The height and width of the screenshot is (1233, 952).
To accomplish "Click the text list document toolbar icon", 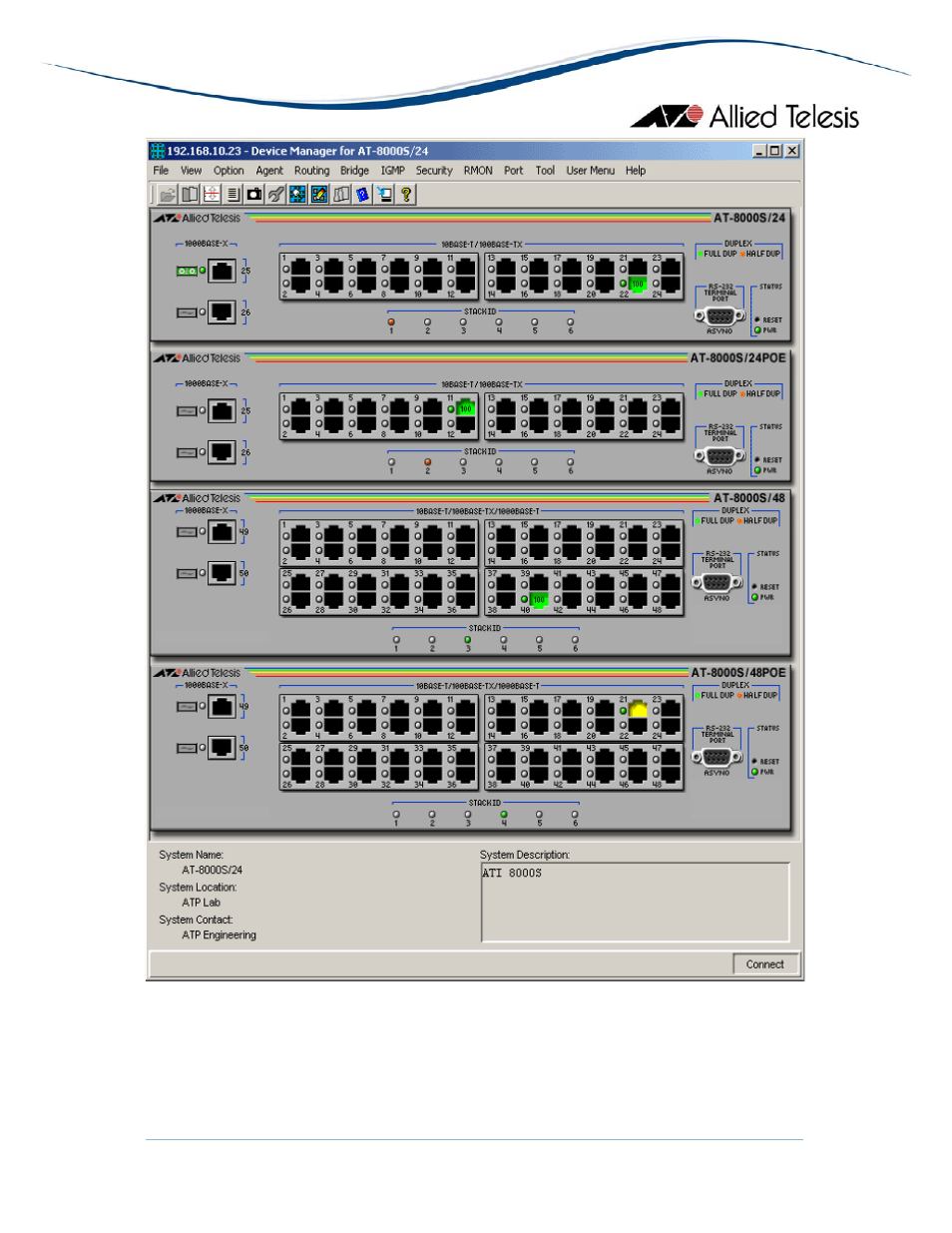I will 233,195.
